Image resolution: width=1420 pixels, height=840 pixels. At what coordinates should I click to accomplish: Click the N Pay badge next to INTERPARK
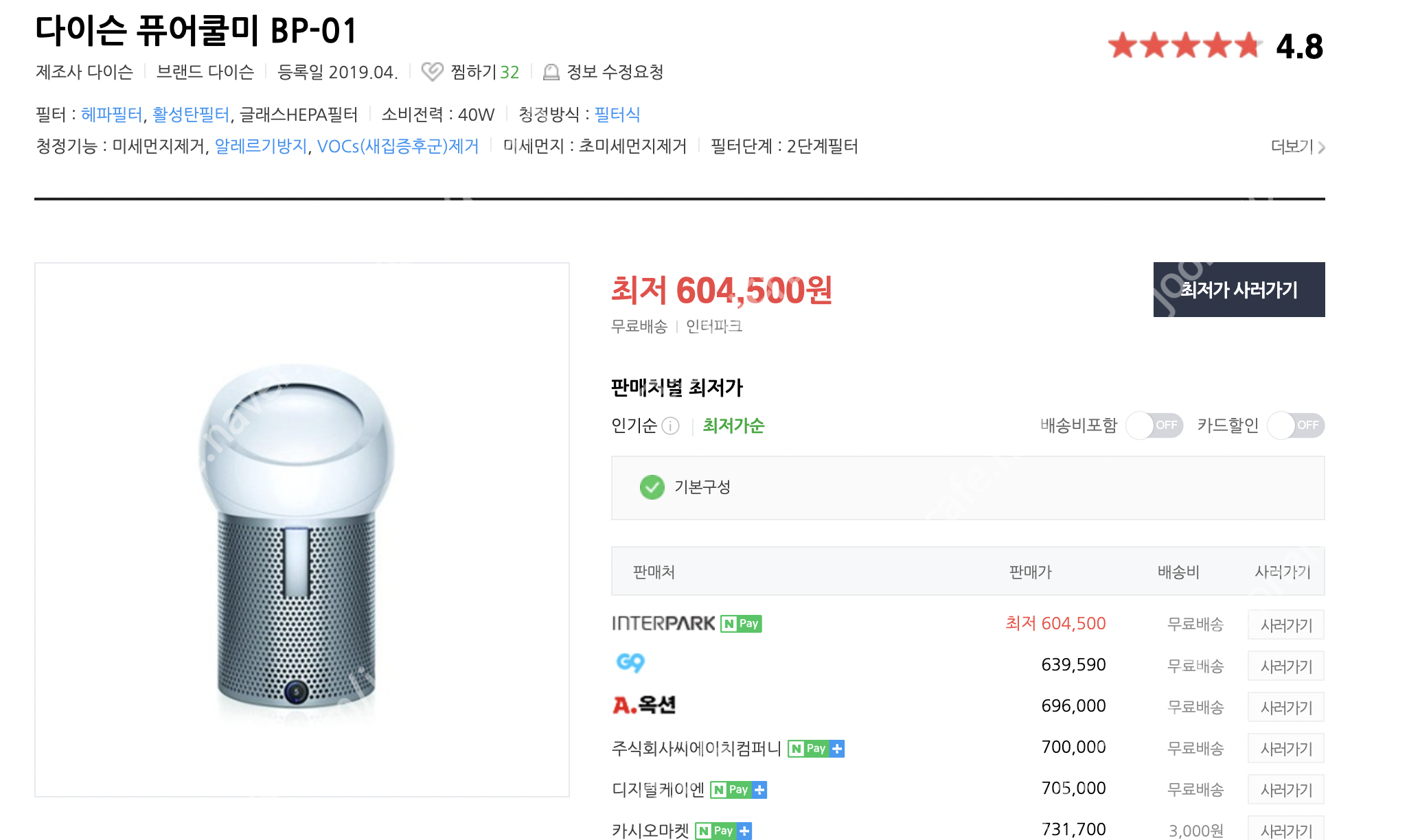pos(742,624)
